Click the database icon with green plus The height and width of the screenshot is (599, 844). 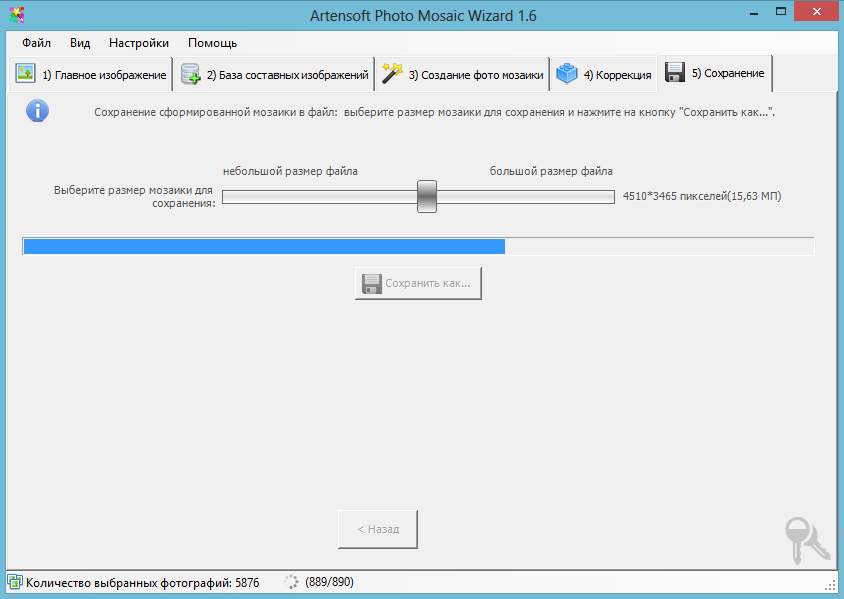click(191, 74)
